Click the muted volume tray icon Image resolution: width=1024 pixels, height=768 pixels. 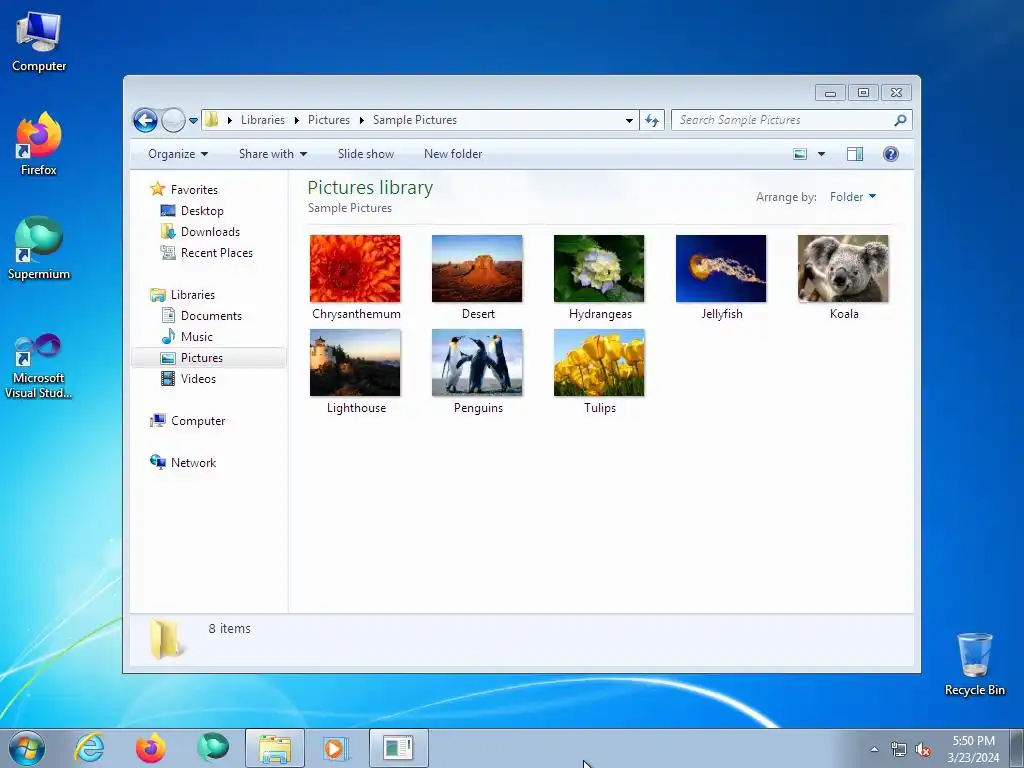point(923,750)
